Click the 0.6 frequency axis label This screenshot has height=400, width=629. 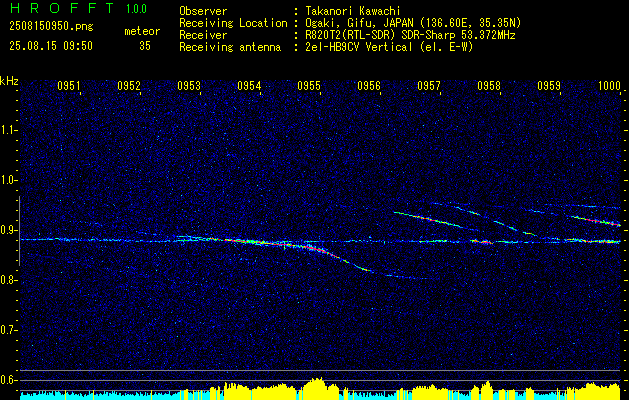[x=8, y=380]
